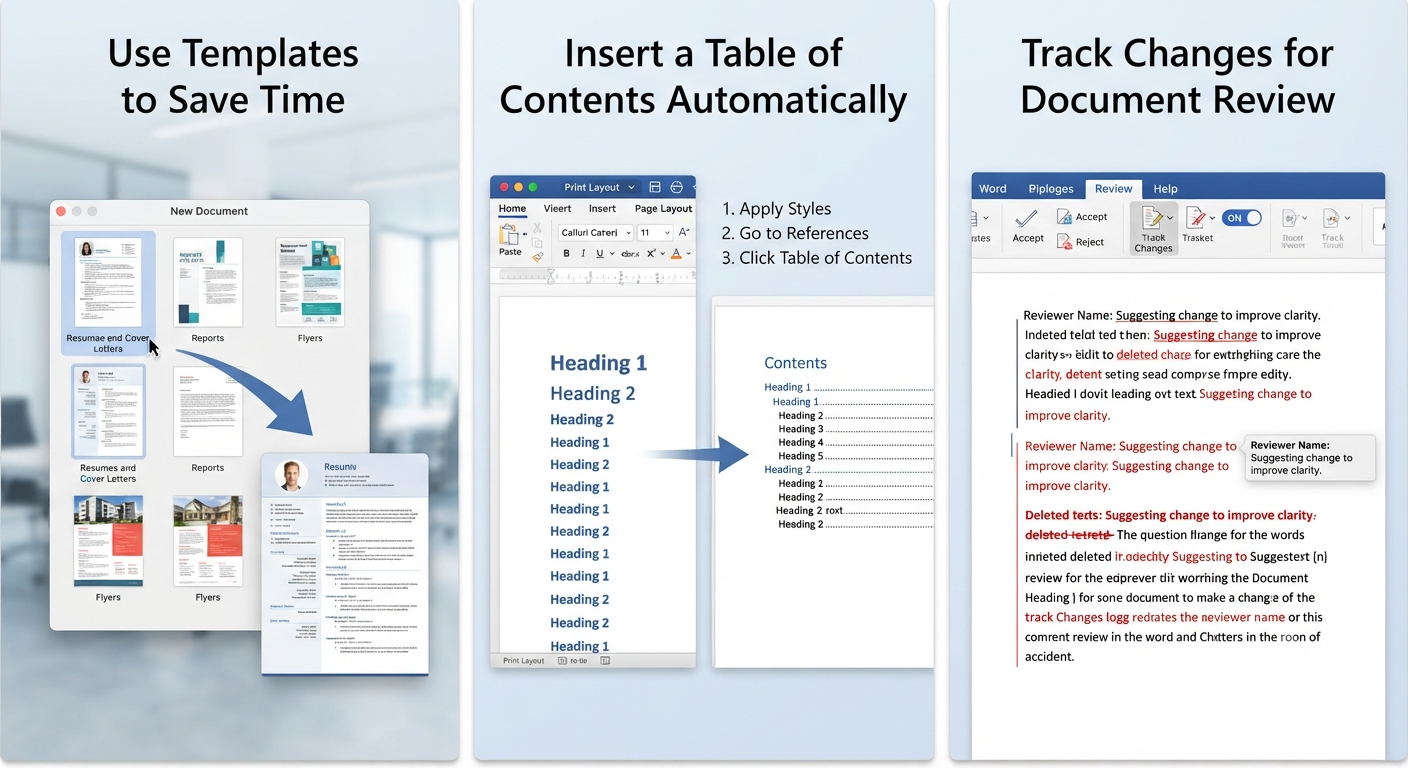Click the Reviewer Name comment balloon
This screenshot has width=1408, height=768.
pos(1309,458)
